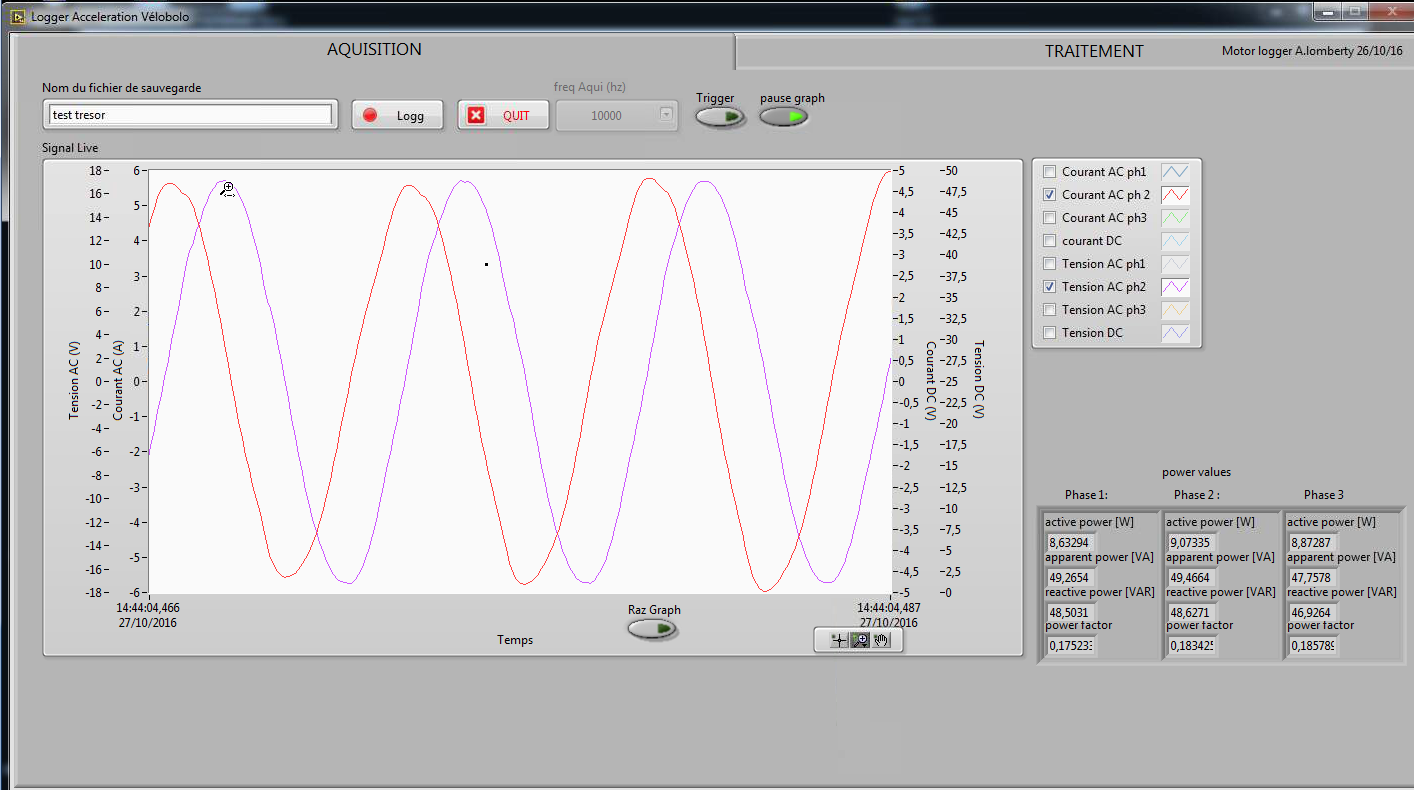Click Phase 3 reactive power value 46,9264
1414x790 pixels.
coord(1313,612)
